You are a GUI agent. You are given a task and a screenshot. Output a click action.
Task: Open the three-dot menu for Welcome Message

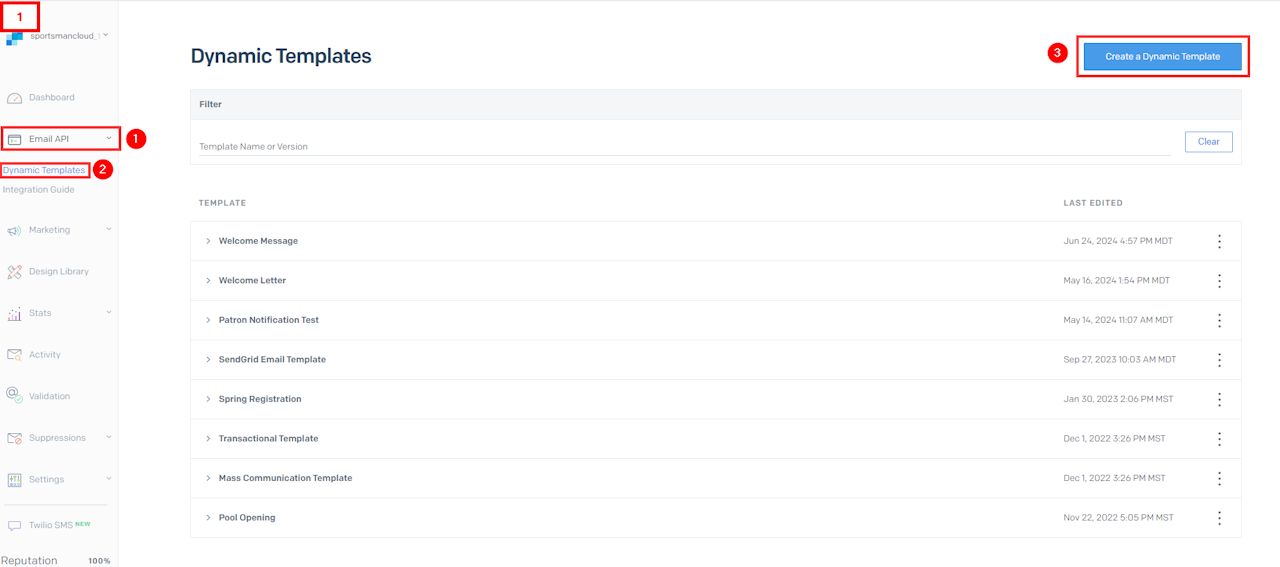[x=1219, y=241]
